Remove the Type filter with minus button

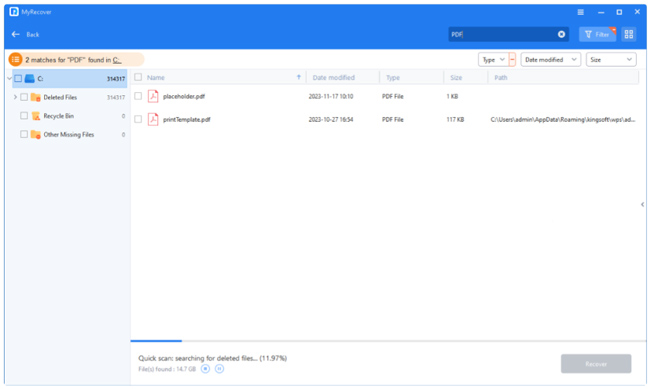tap(512, 60)
